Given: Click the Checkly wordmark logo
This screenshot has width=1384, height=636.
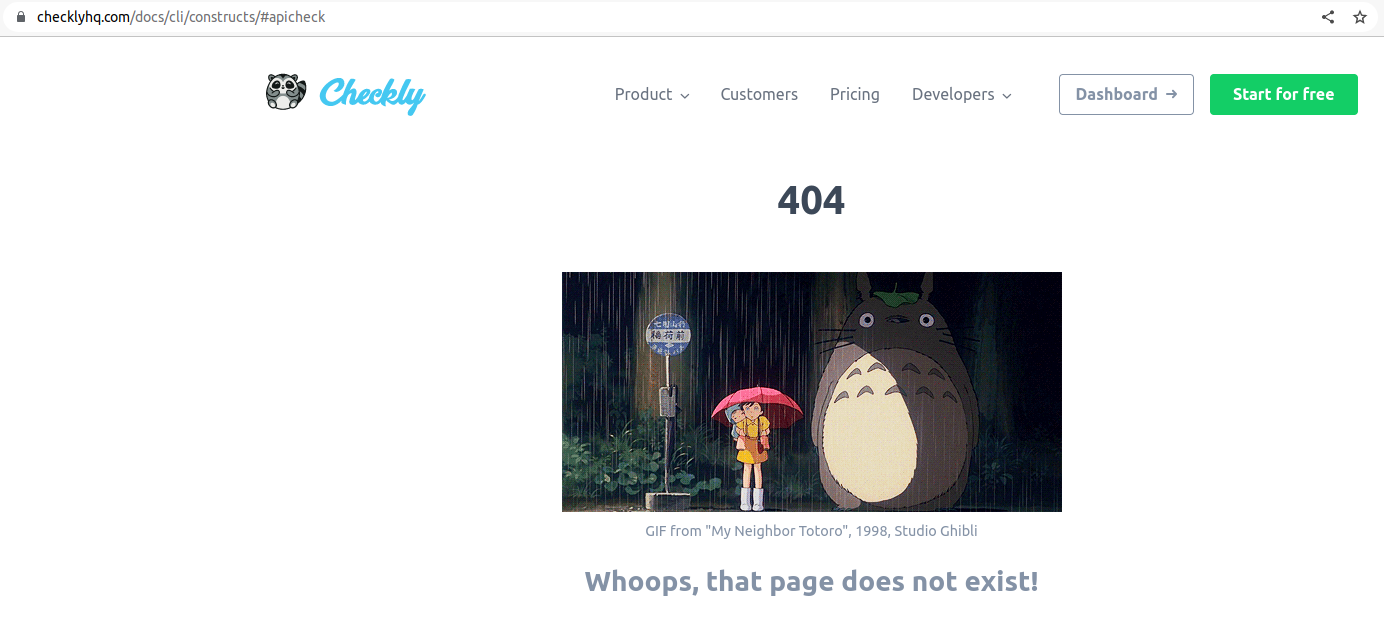Looking at the screenshot, I should coord(372,95).
